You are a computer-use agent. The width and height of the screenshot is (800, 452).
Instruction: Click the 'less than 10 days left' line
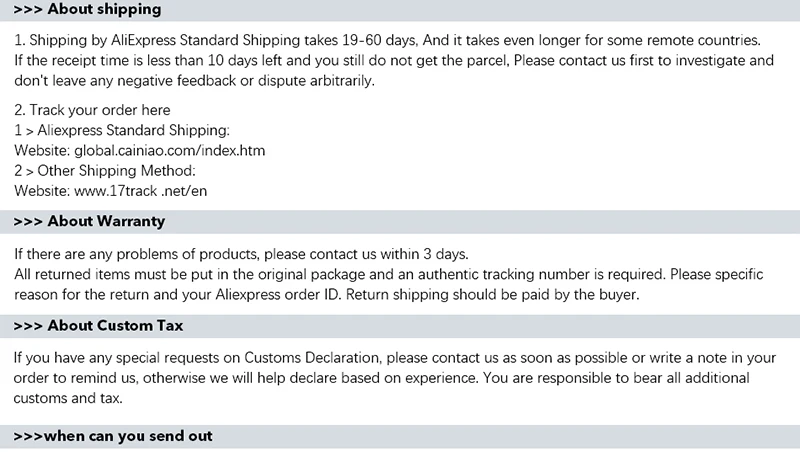click(x=395, y=61)
